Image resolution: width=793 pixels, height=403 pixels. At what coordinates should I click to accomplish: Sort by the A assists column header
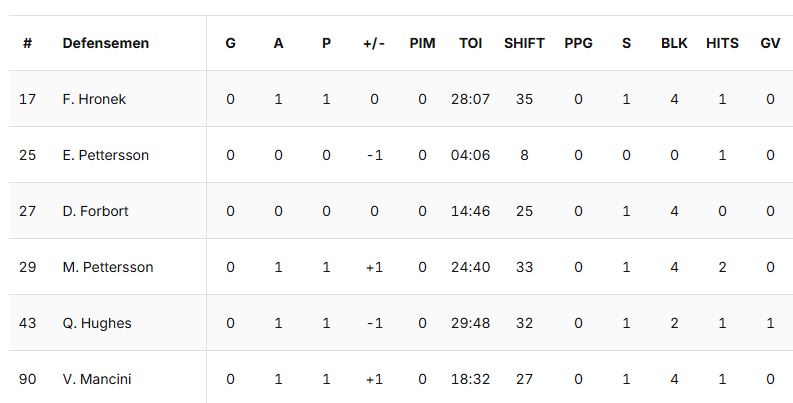pos(278,43)
